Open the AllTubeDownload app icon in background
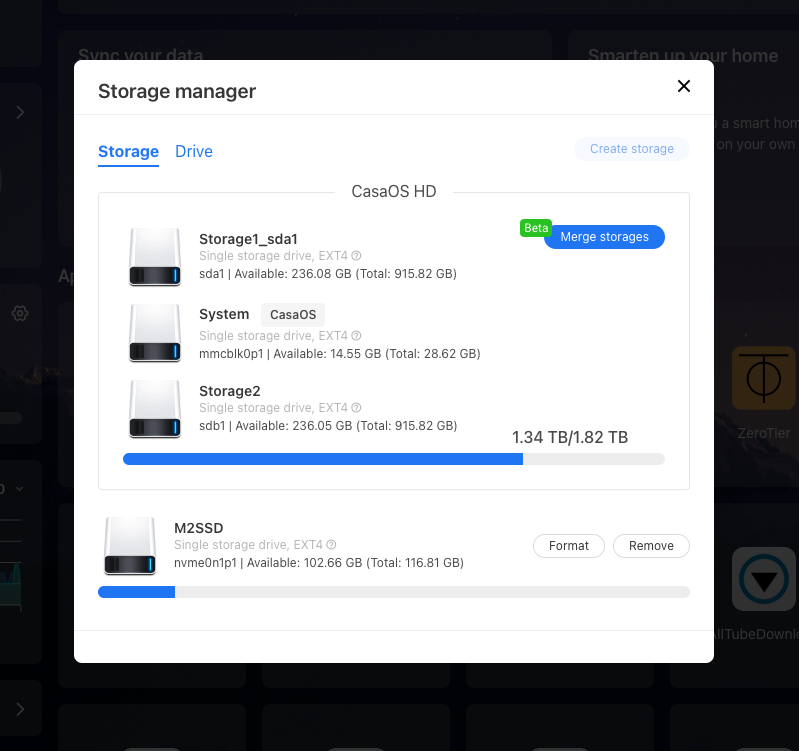 tap(763, 579)
